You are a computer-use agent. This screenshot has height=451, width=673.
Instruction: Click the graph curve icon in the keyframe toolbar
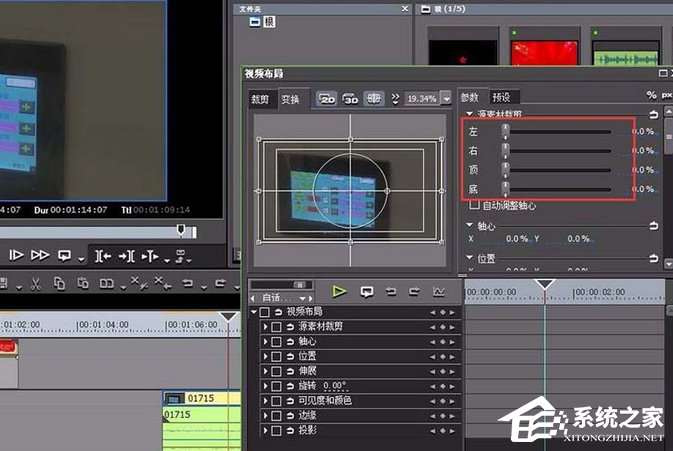click(438, 292)
